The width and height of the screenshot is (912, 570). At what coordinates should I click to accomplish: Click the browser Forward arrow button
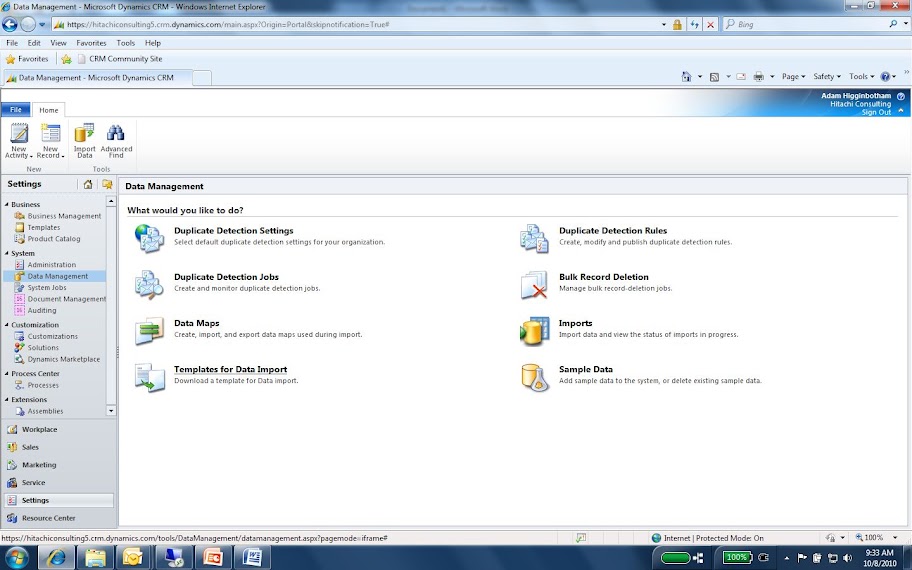coord(28,24)
